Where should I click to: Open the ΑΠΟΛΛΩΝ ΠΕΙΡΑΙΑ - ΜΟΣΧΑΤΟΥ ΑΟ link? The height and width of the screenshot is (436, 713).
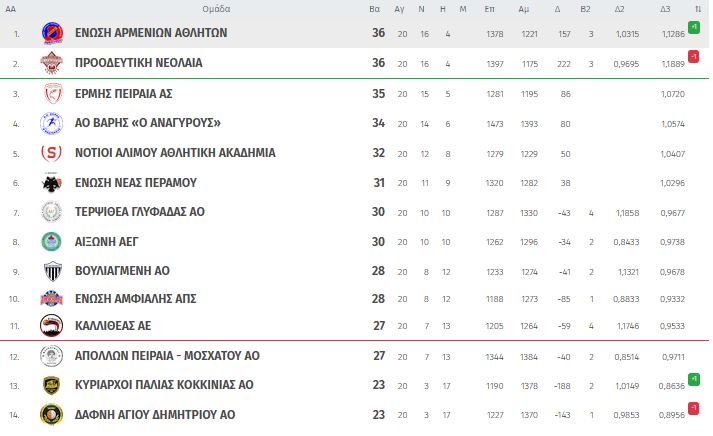tap(167, 356)
